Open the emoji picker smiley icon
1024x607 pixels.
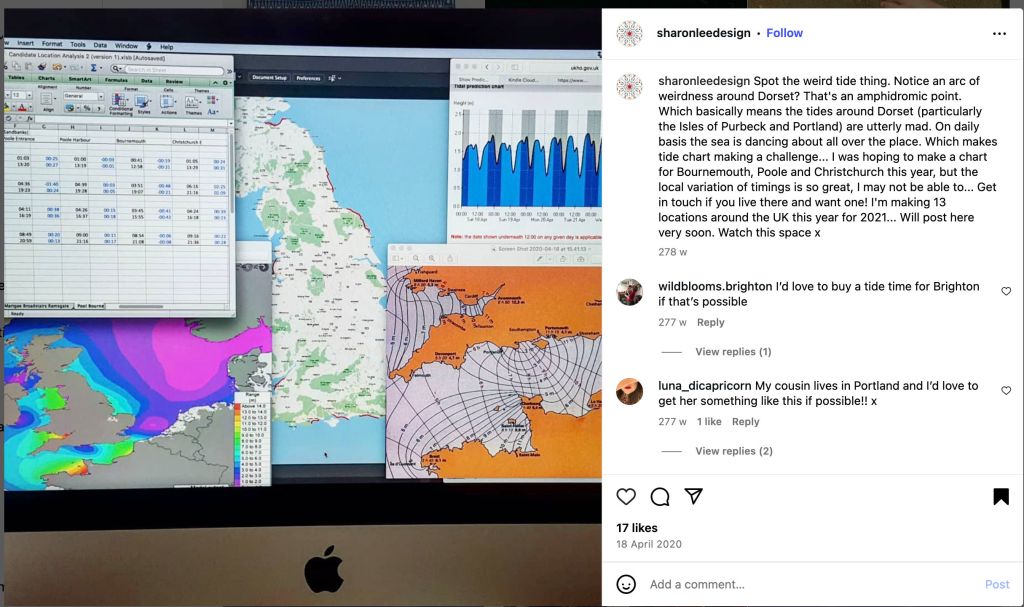(626, 584)
